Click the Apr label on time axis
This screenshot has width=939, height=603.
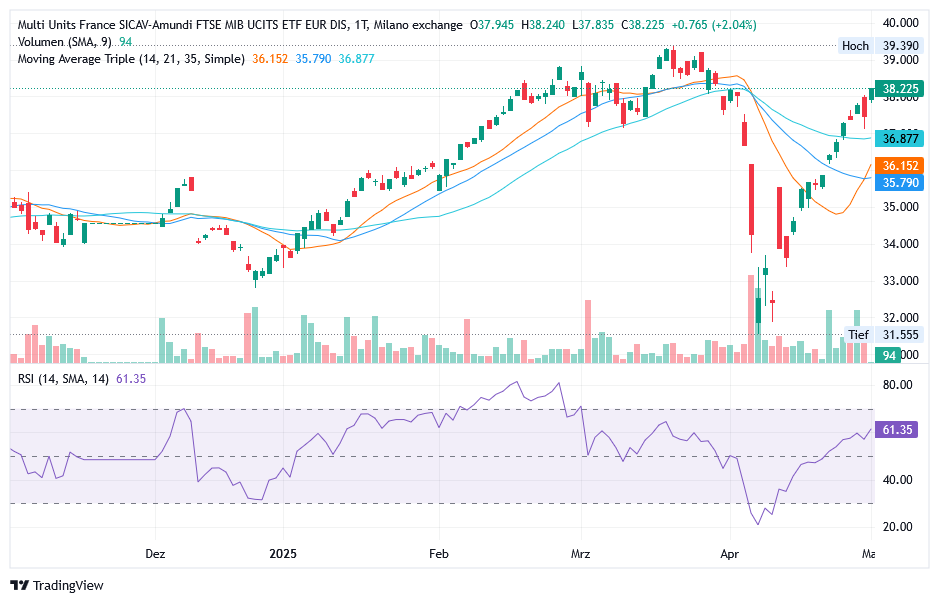point(729,554)
